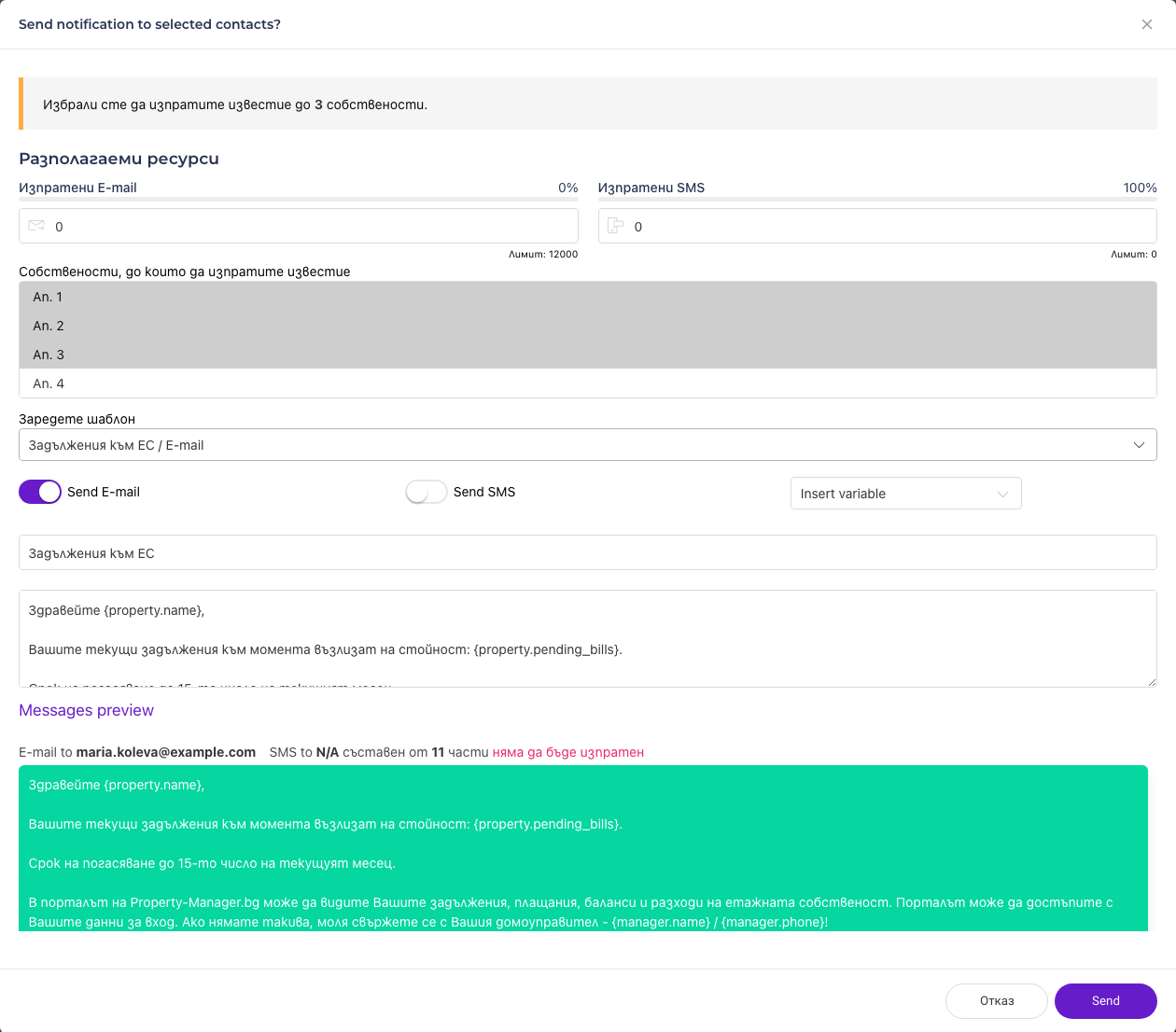Select property Ап. 1 in the list
This screenshot has height=1032, width=1176.
point(588,297)
